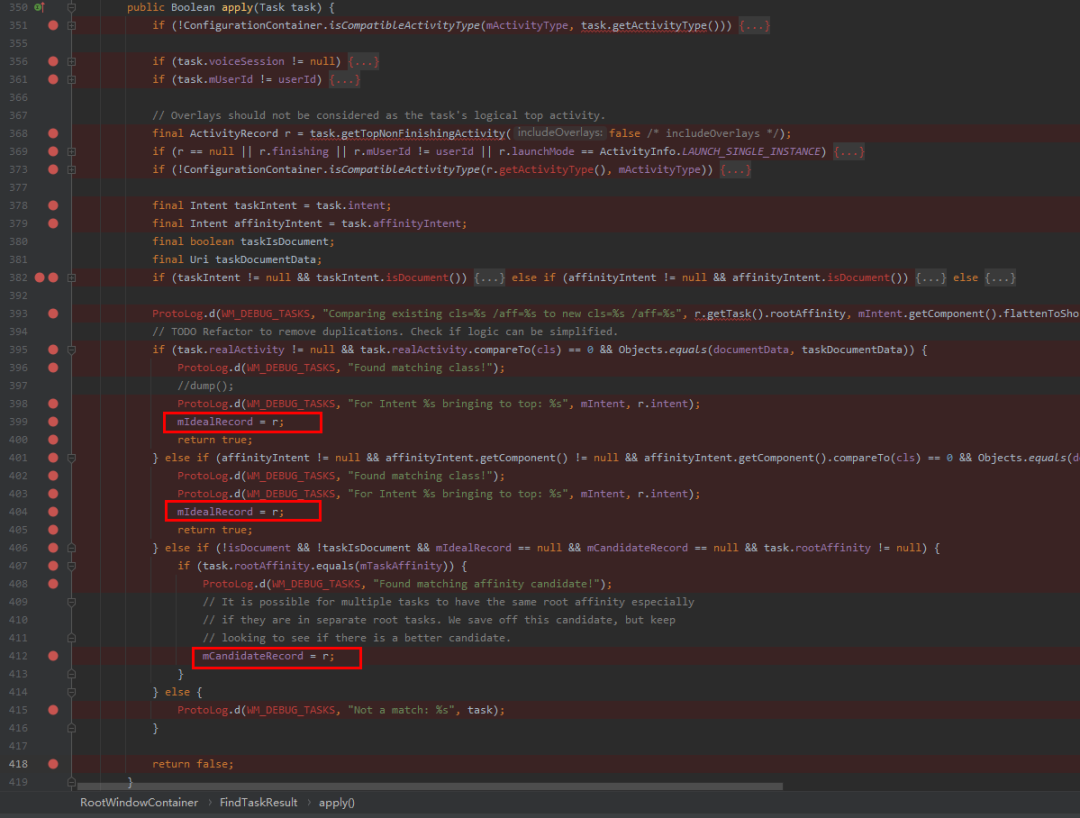Remove the breakpoint on line 395
The height and width of the screenshot is (818, 1080).
53,350
